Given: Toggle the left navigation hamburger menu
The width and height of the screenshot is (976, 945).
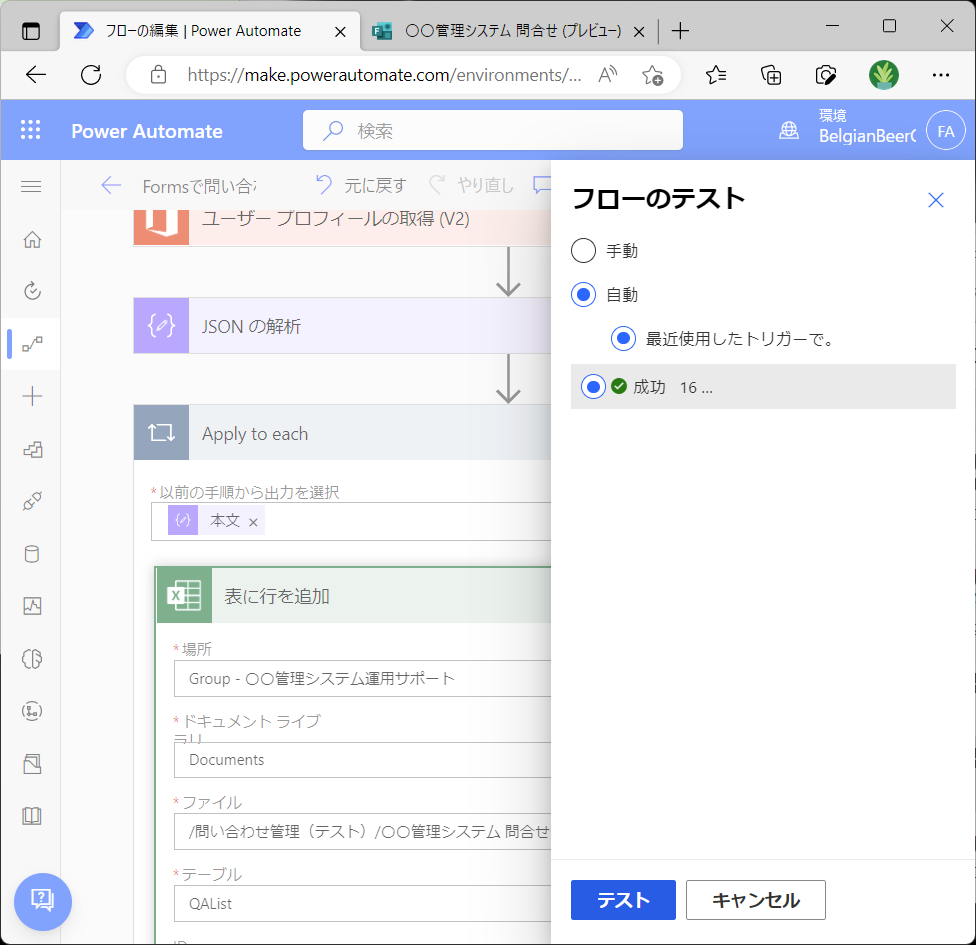Looking at the screenshot, I should tap(31, 186).
